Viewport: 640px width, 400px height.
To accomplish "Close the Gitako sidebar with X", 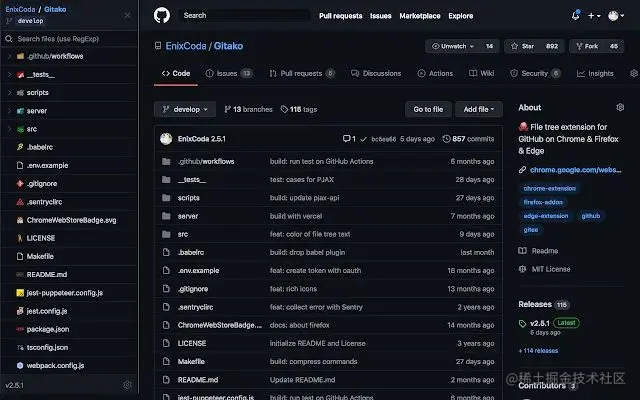I will tap(127, 15).
